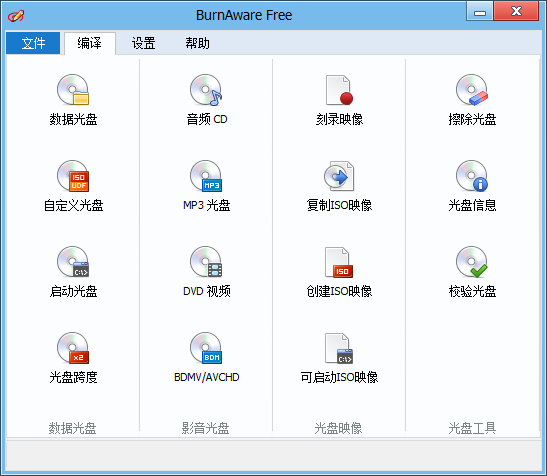Viewport: 547px width, 476px height.
Task: Open the 复制ISO映像 copy tool
Action: click(x=339, y=186)
